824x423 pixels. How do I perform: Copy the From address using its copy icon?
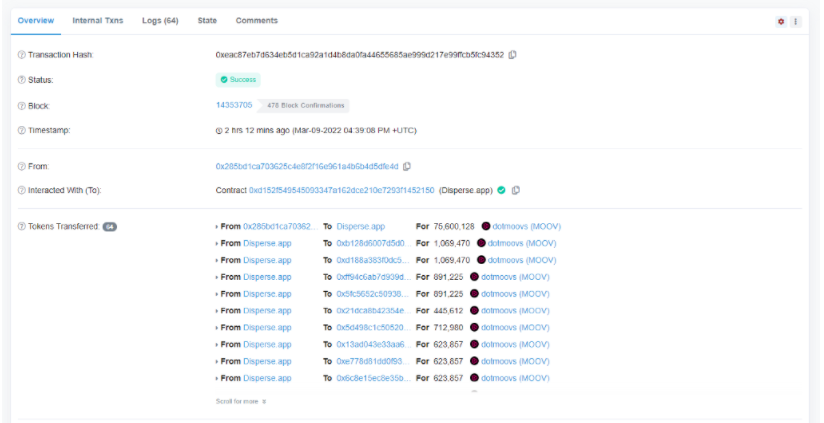(x=407, y=166)
